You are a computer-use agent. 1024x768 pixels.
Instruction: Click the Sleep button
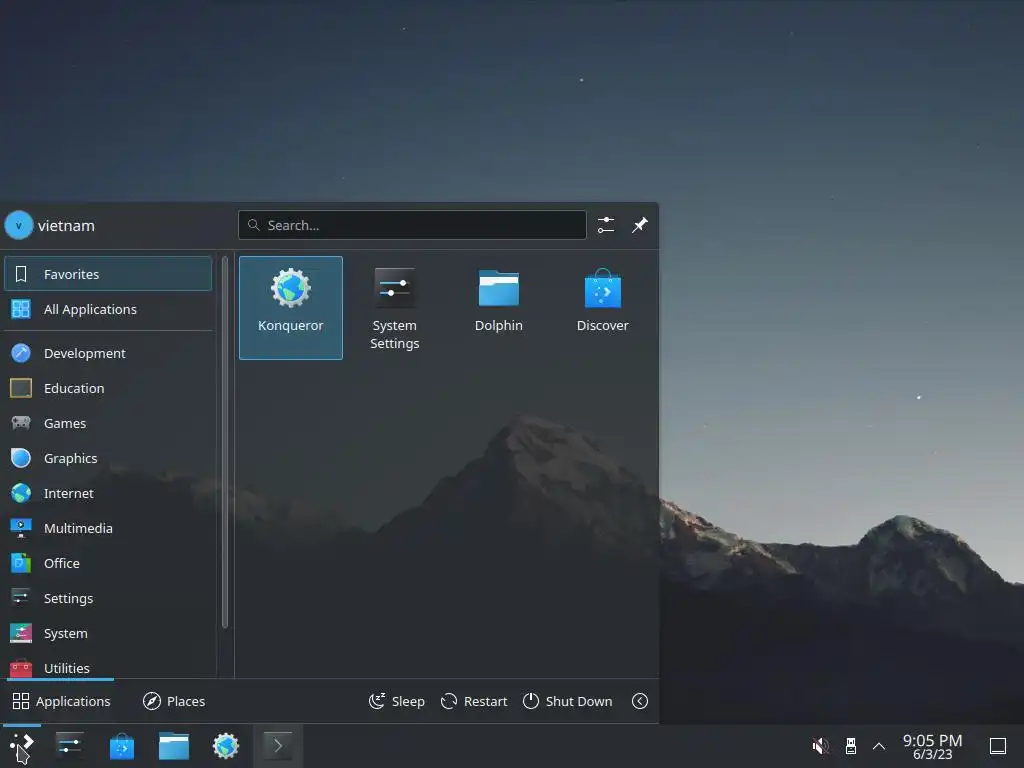tap(397, 701)
